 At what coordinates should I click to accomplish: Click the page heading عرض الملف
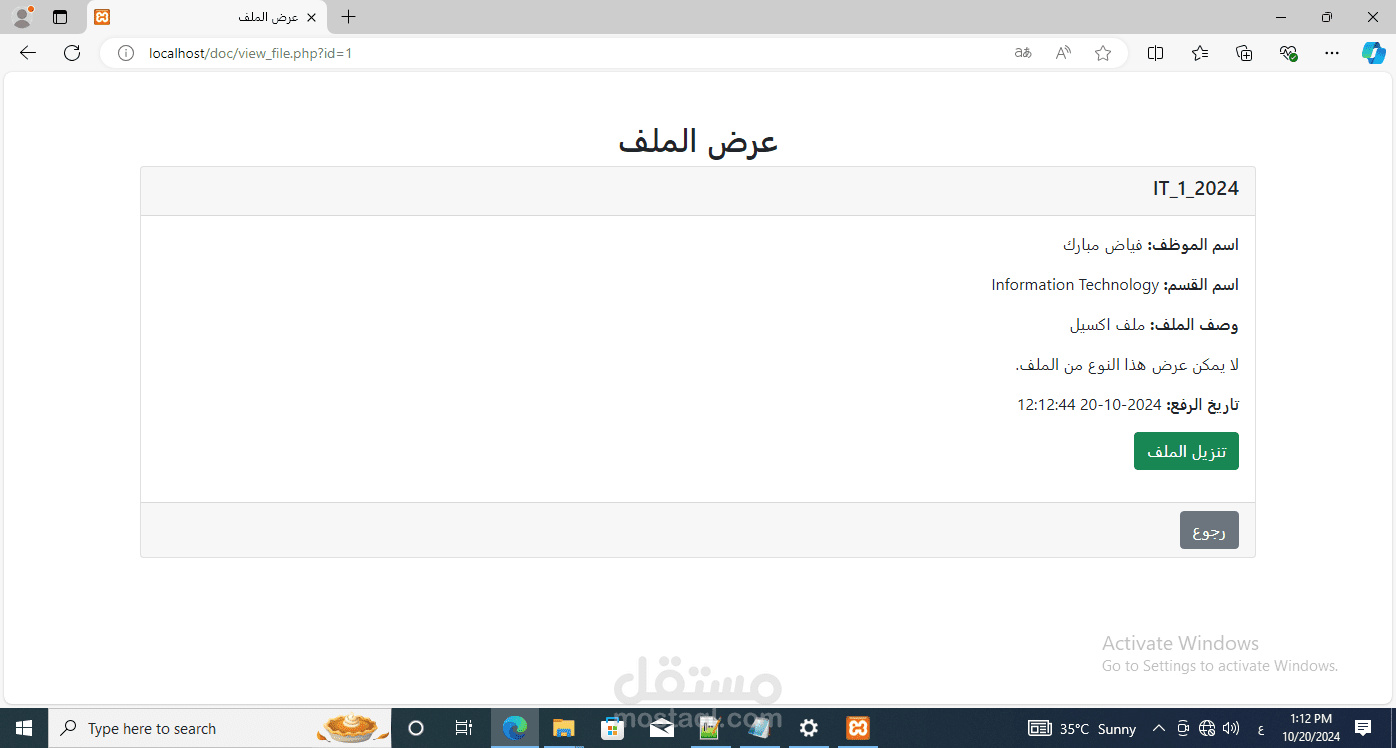point(698,140)
